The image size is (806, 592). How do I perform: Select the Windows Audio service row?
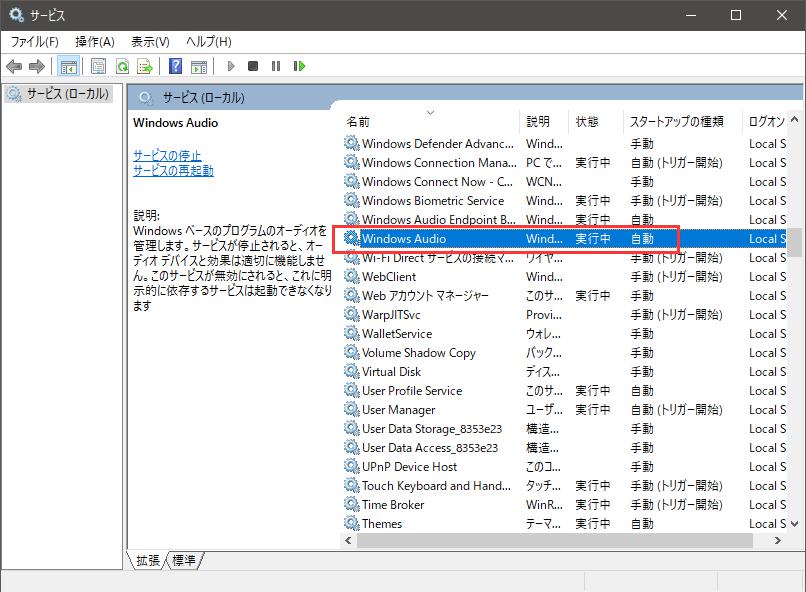point(565,238)
